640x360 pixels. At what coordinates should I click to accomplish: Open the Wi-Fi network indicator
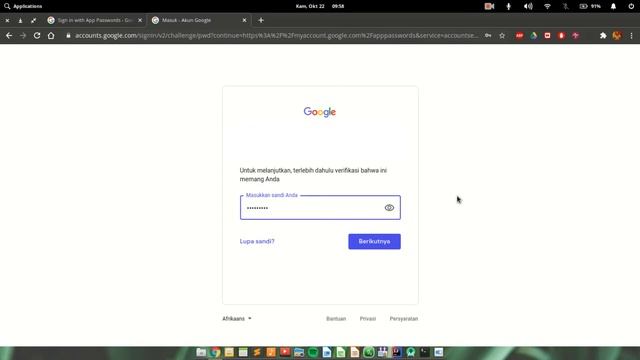tap(547, 6)
